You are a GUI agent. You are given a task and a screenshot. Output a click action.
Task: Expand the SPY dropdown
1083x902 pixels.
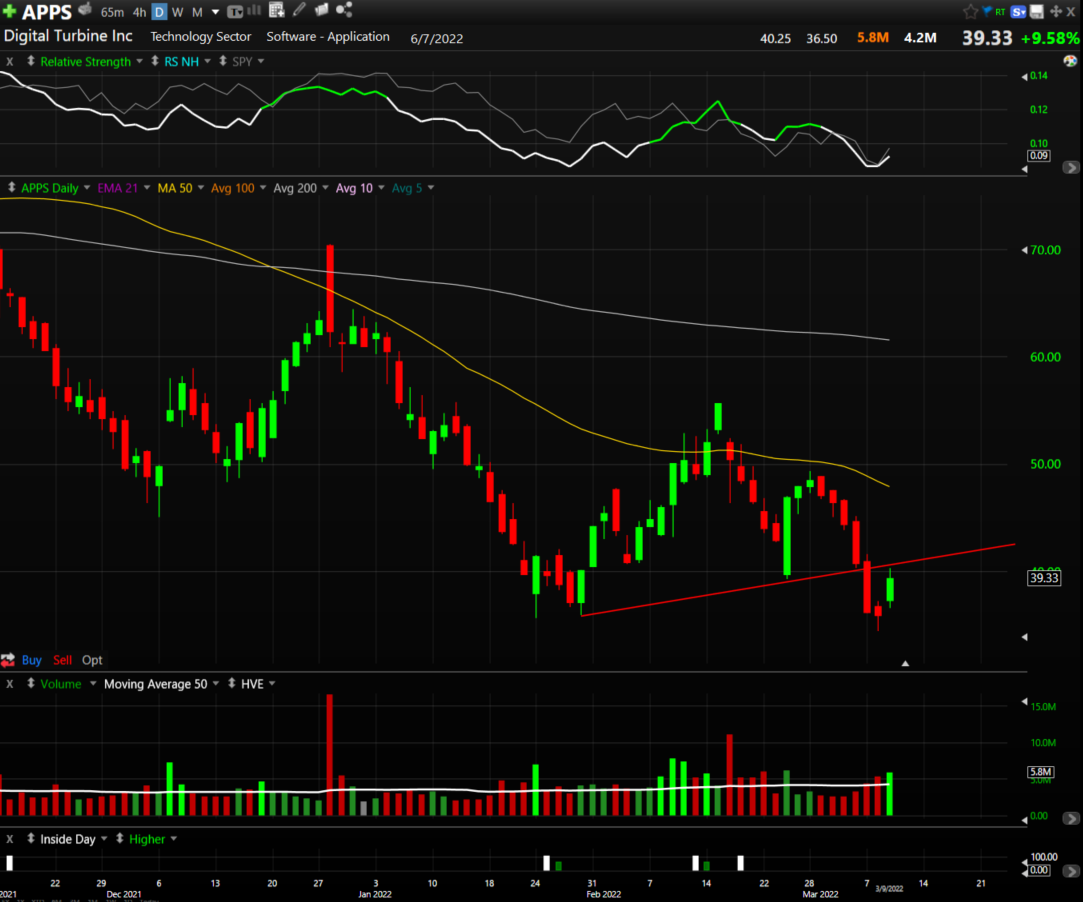[261, 61]
